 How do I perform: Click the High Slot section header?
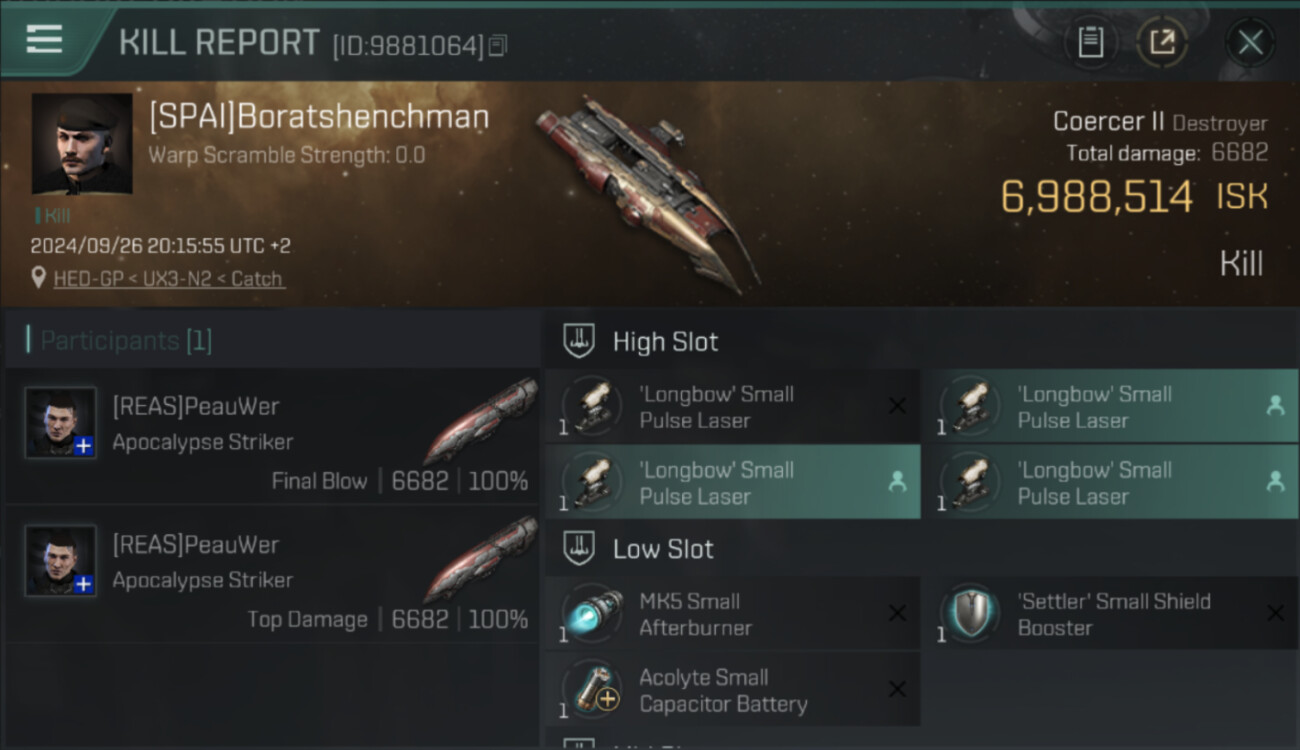(665, 342)
